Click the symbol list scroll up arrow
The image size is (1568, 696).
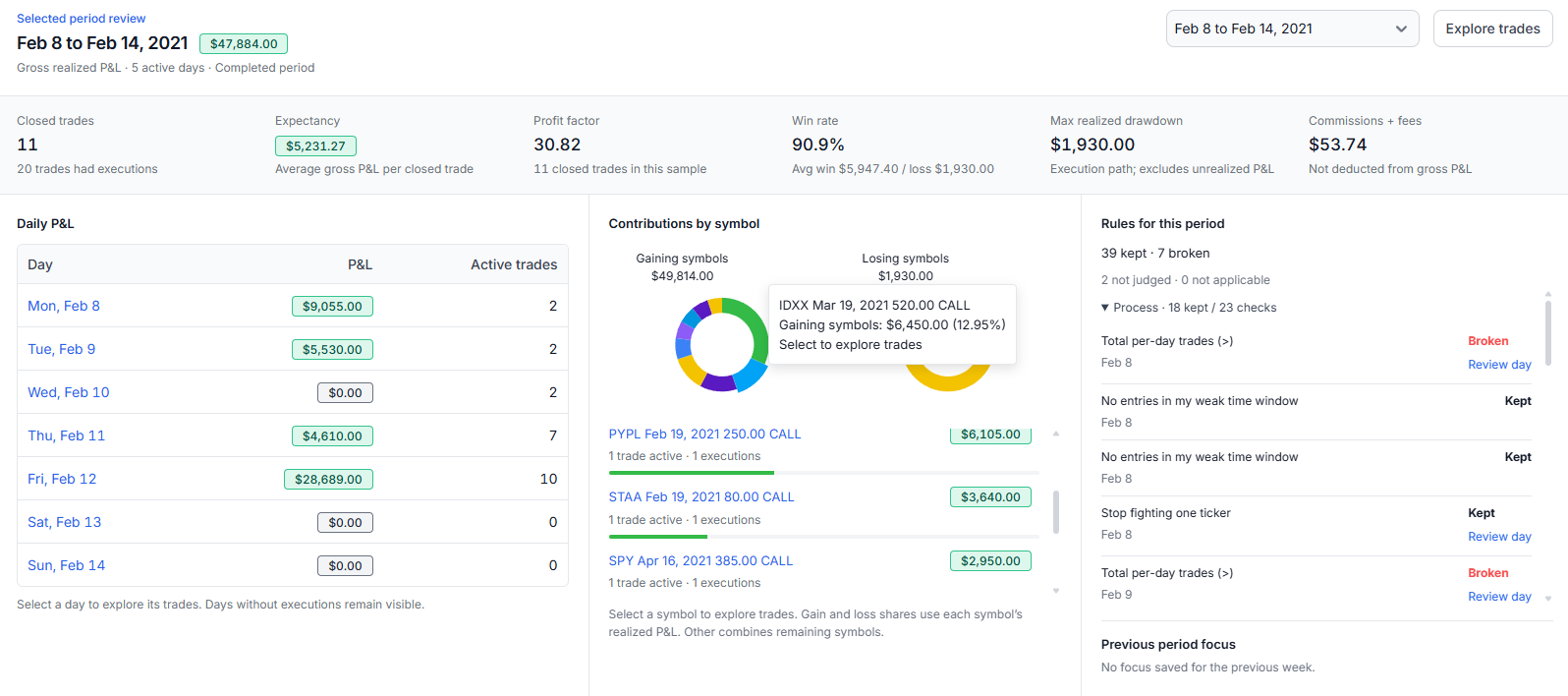[x=1056, y=434]
